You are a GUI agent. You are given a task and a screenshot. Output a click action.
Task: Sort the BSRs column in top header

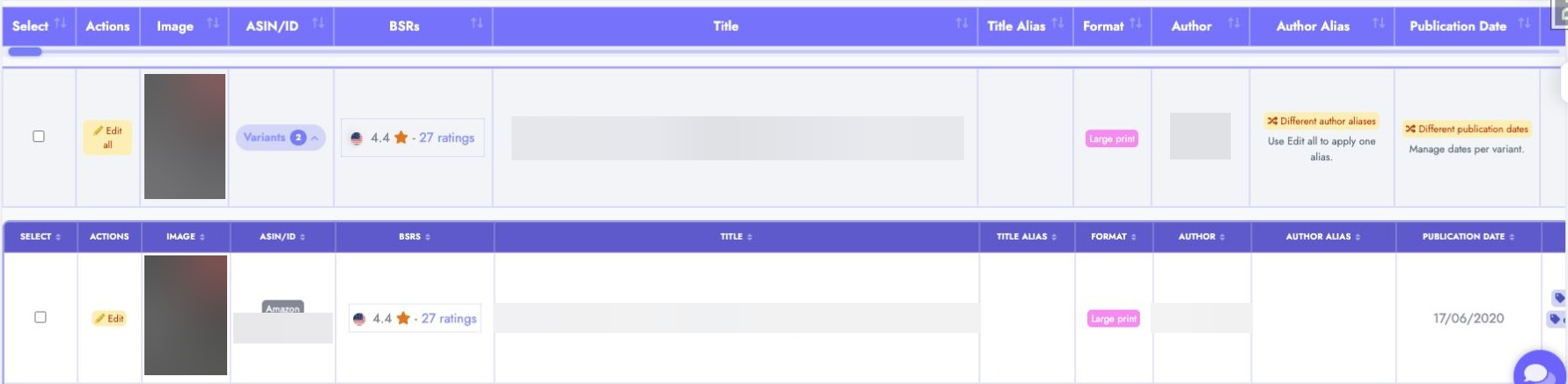click(476, 24)
